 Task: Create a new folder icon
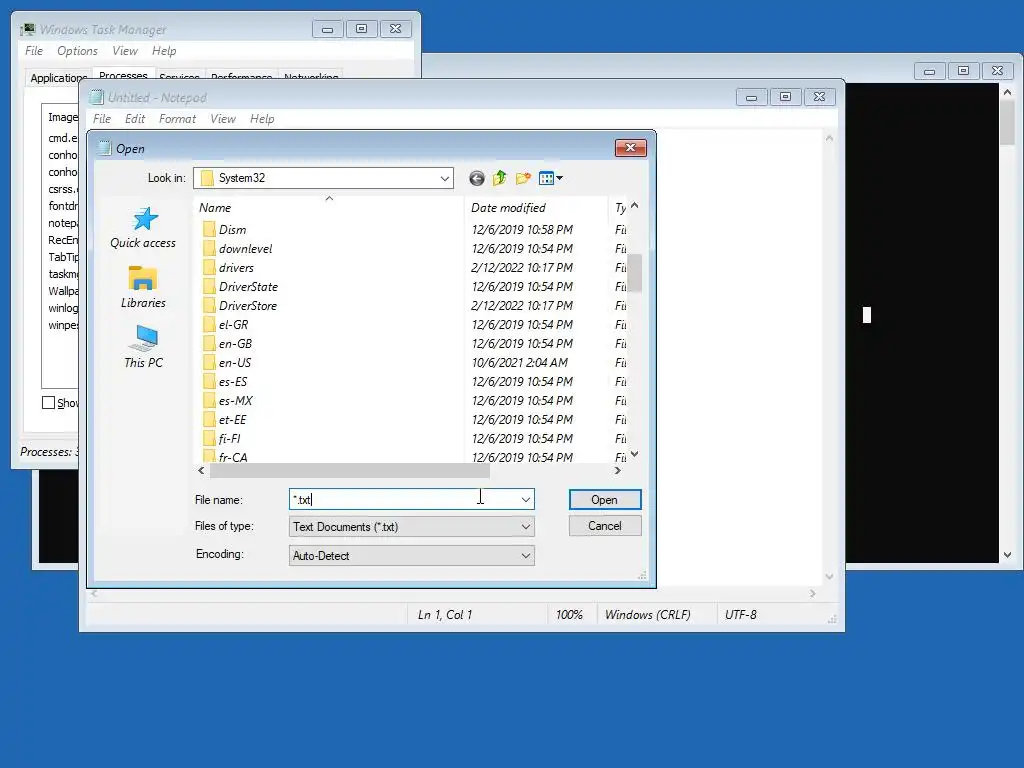click(523, 178)
